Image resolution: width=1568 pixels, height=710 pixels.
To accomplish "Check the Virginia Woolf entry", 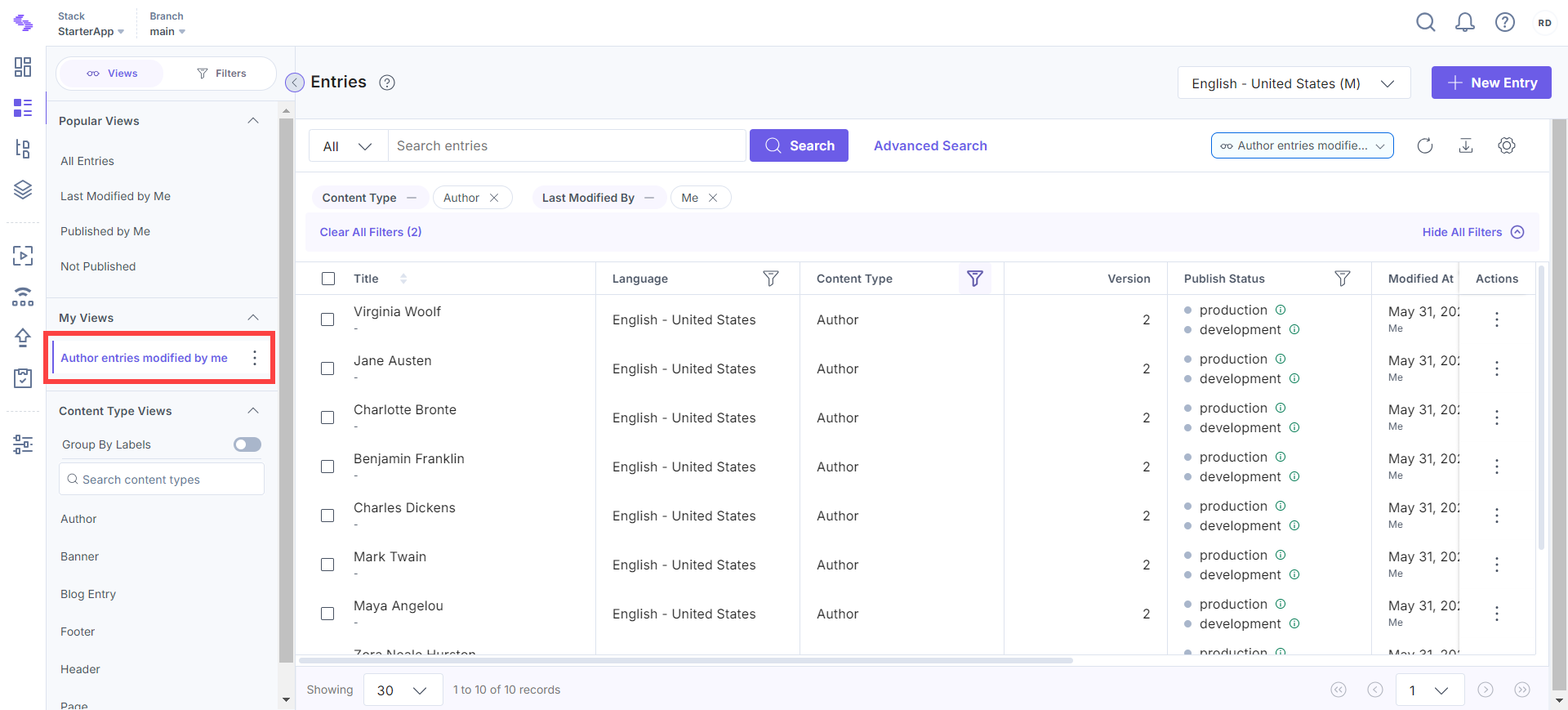I will (327, 319).
